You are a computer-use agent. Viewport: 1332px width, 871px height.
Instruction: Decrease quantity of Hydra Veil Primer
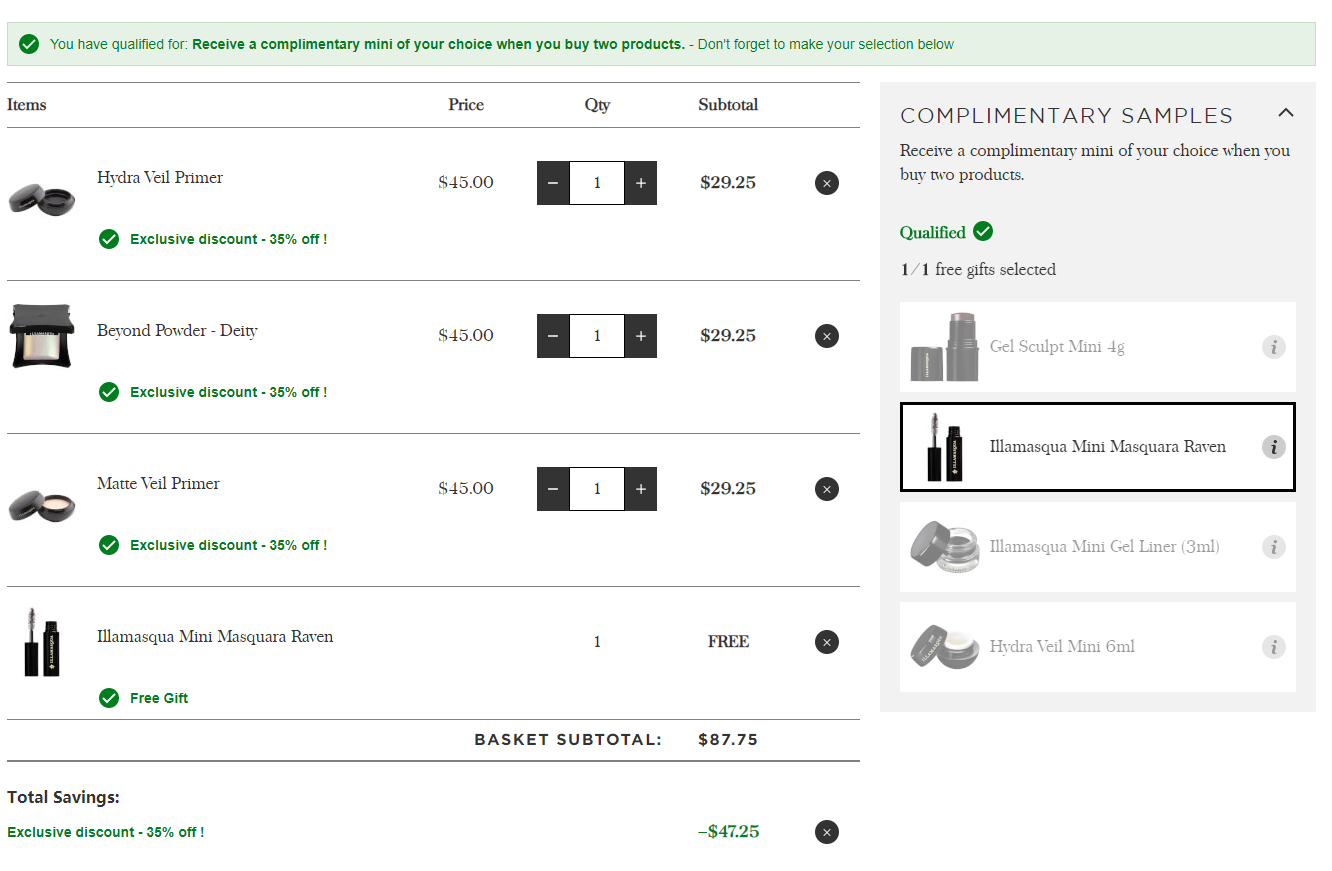point(553,183)
